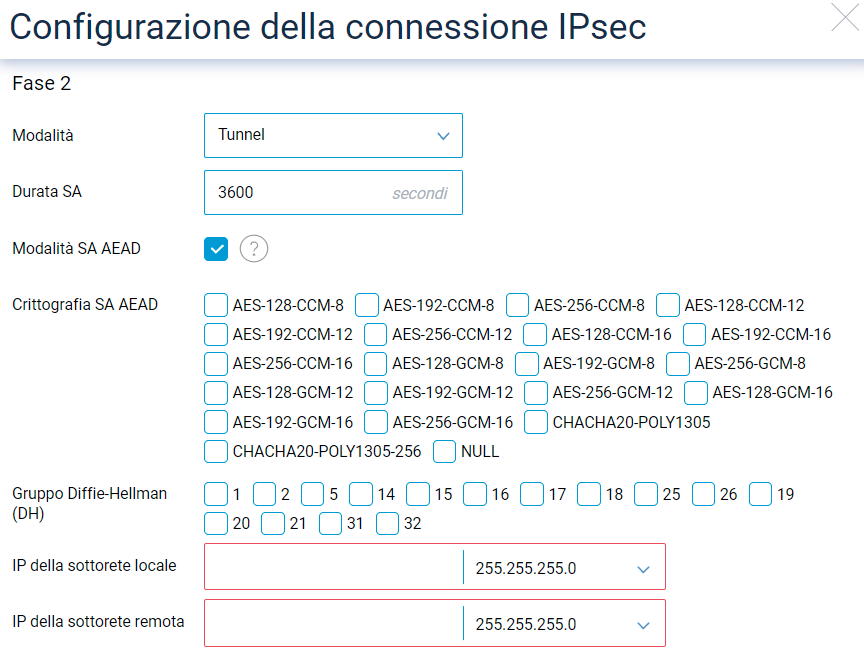This screenshot has width=864, height=669.
Task: Select Diffie-Hellman group 1 checkbox
Action: [x=216, y=494]
